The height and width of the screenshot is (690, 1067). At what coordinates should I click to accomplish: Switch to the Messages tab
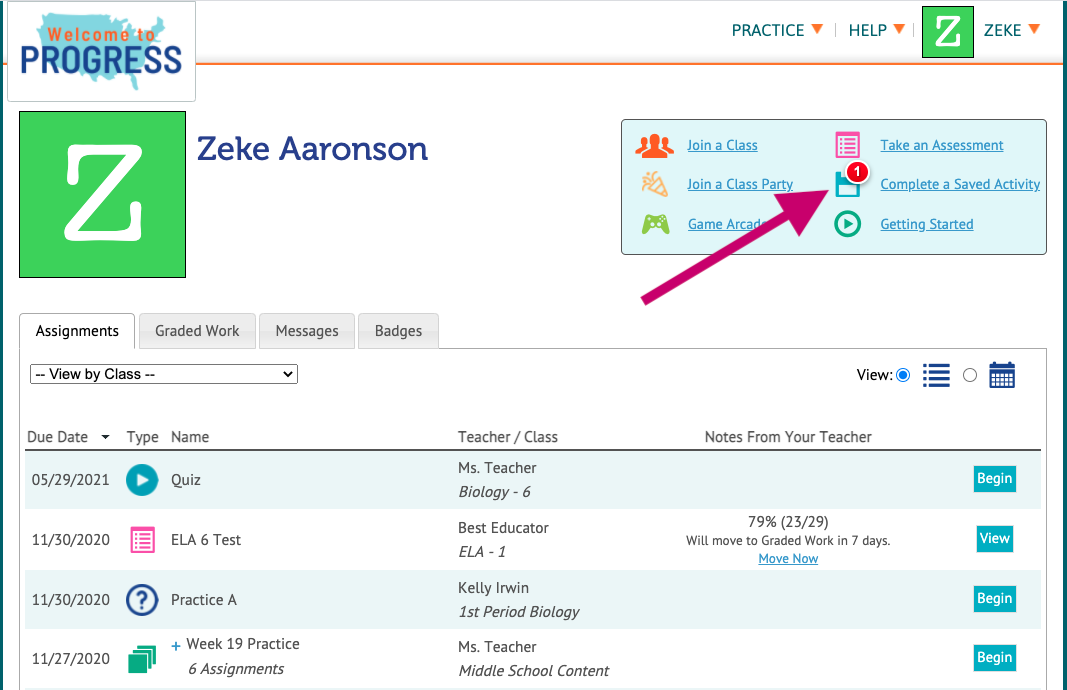click(x=307, y=331)
